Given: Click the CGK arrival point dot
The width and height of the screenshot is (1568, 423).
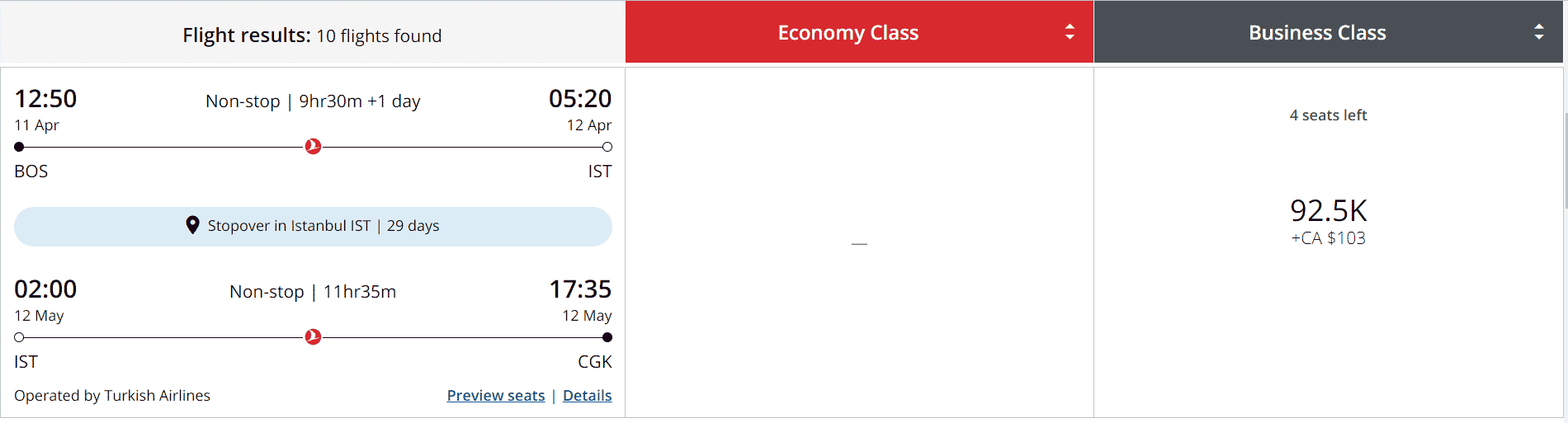Looking at the screenshot, I should (607, 337).
